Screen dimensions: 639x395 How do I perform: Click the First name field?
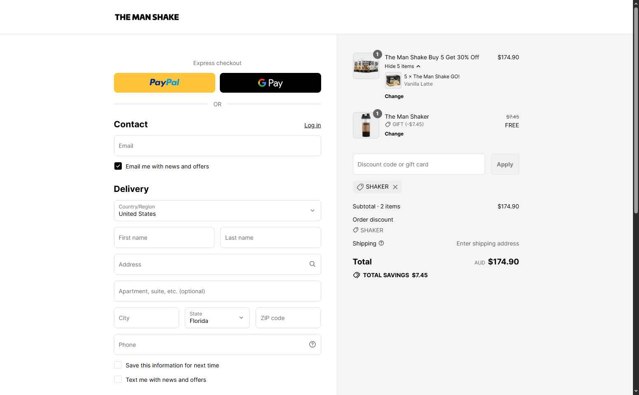point(164,237)
